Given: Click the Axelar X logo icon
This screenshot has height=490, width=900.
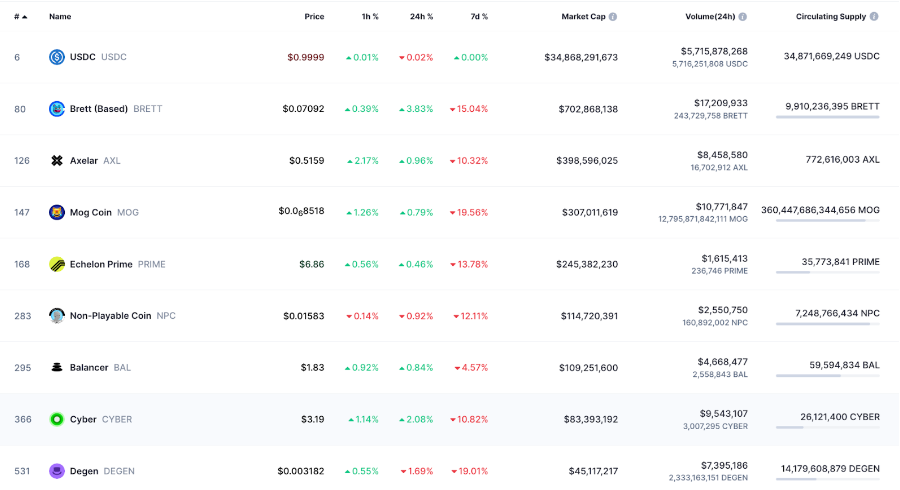Looking at the screenshot, I should 56,161.
